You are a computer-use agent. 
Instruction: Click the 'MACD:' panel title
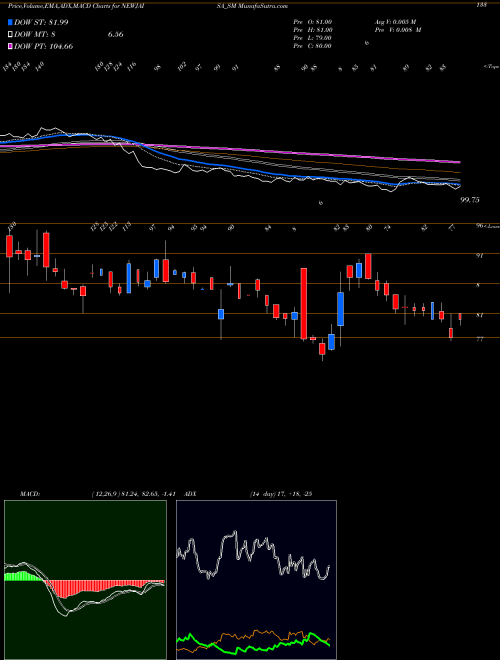point(30,494)
